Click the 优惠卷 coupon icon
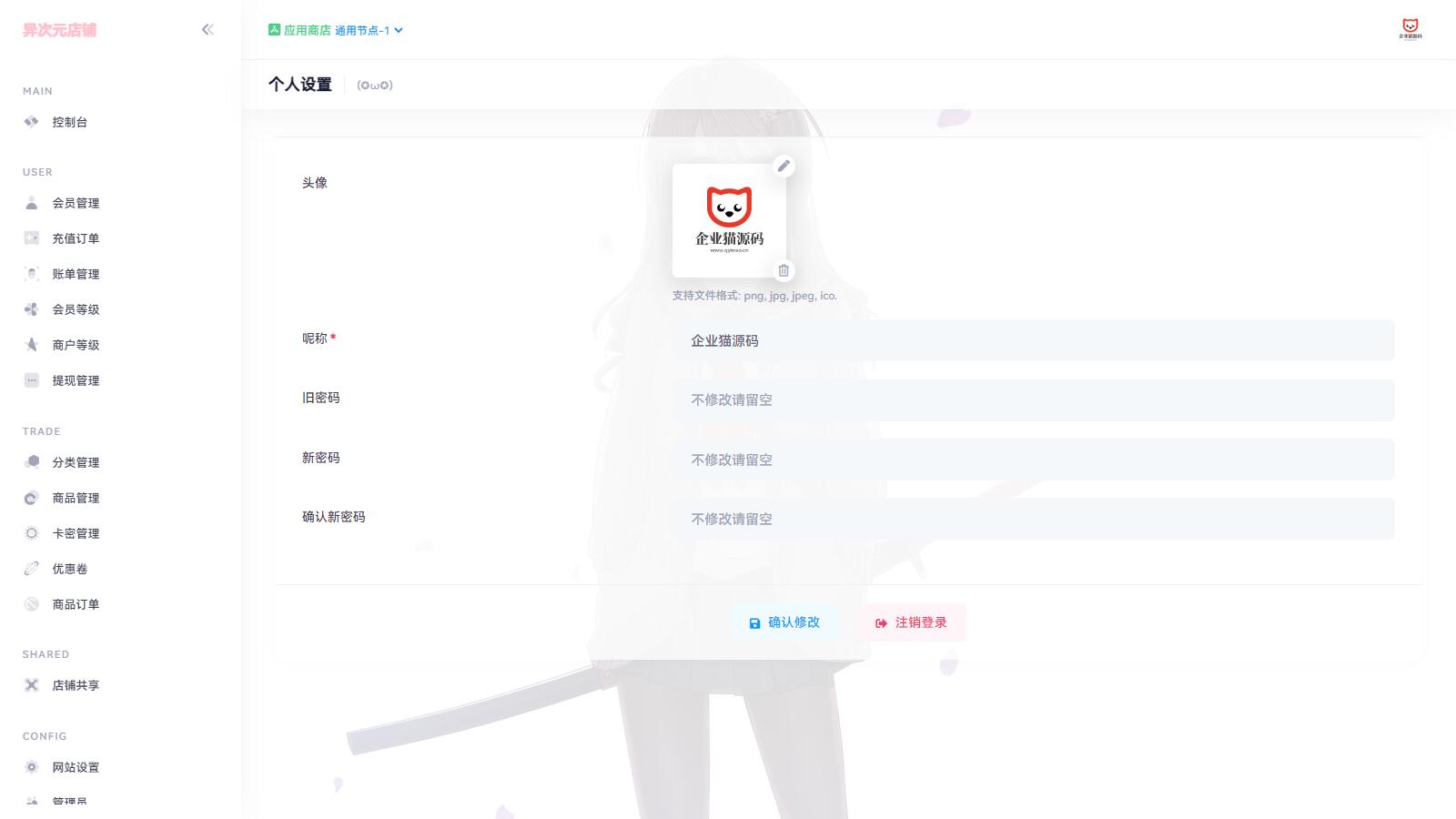 pyautogui.click(x=32, y=569)
